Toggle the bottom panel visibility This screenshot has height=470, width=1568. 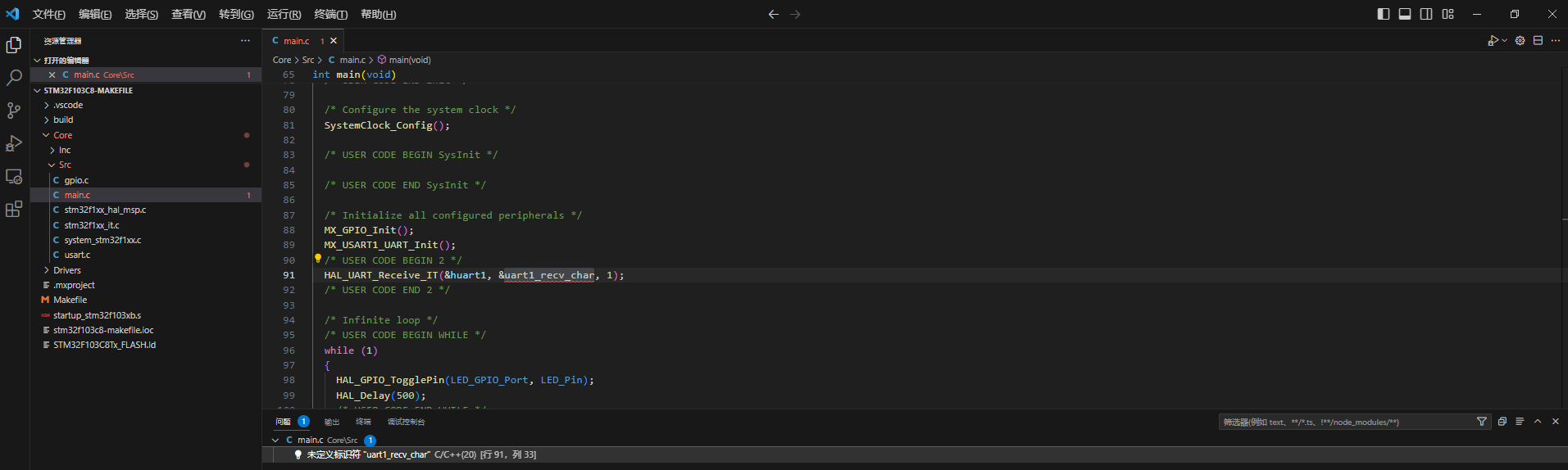click(x=1405, y=14)
